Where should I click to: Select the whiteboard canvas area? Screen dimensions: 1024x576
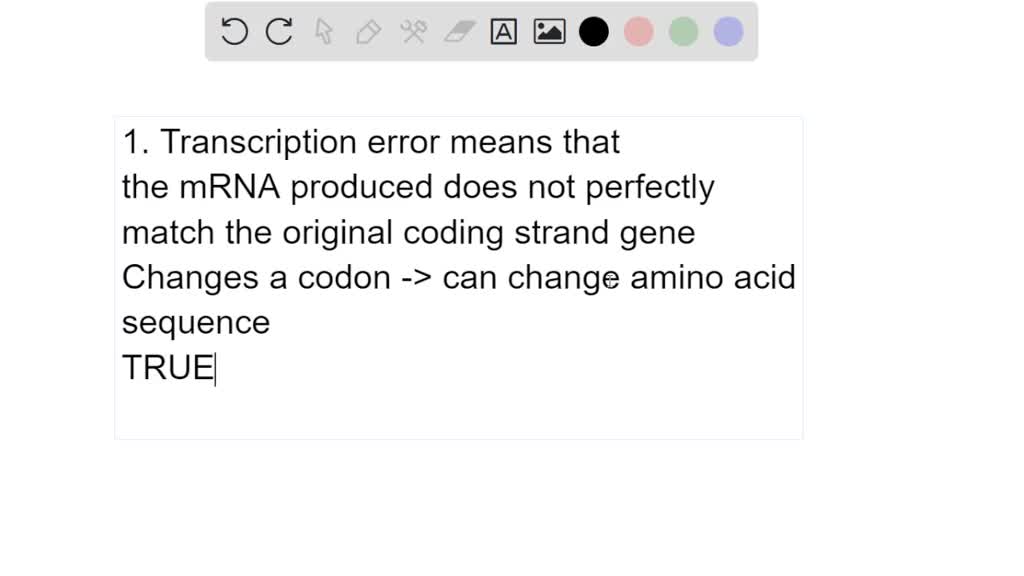[460, 275]
